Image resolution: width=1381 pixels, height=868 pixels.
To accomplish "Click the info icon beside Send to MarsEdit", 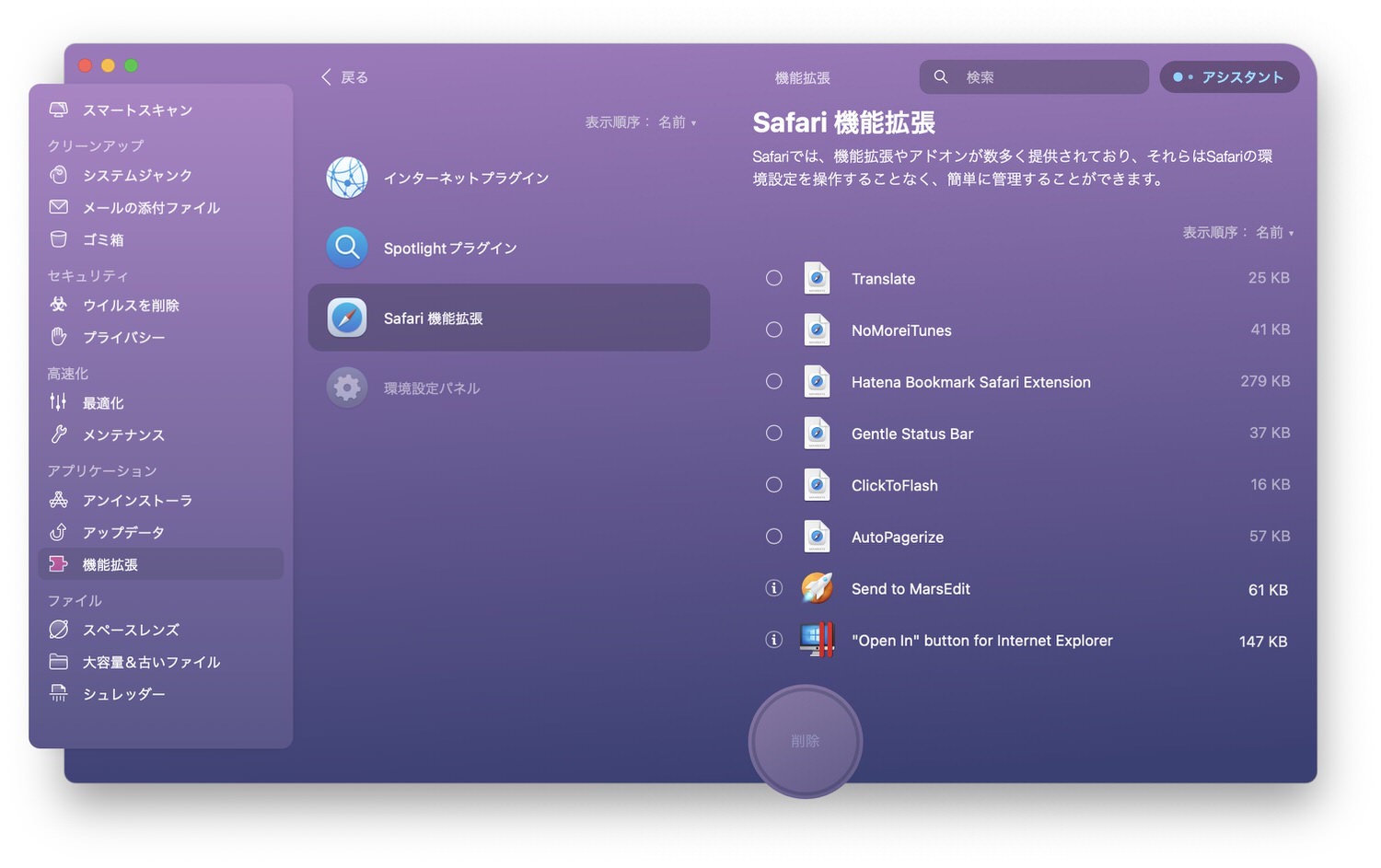I will coord(774,588).
